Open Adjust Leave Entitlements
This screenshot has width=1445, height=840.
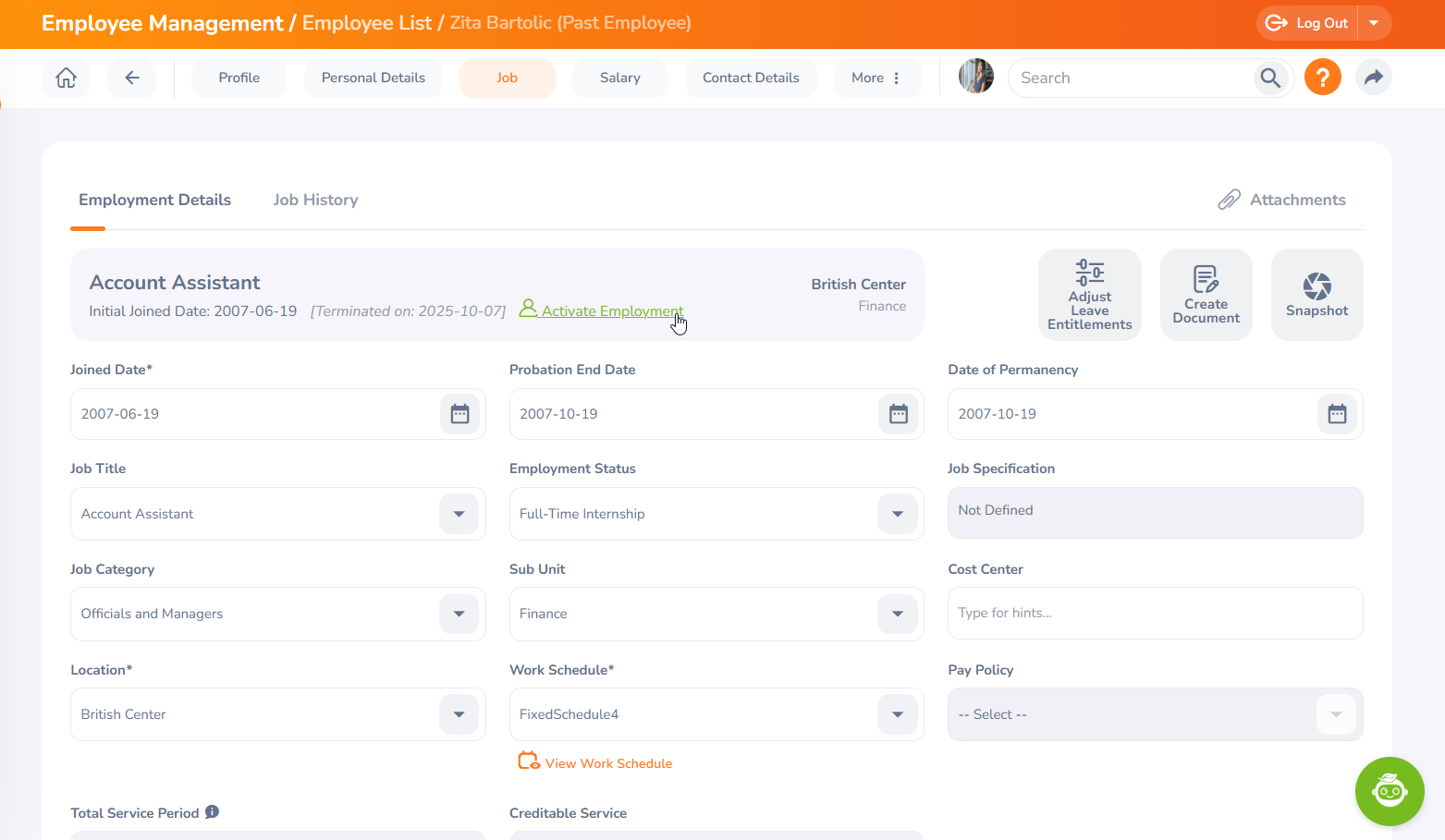[x=1089, y=295]
